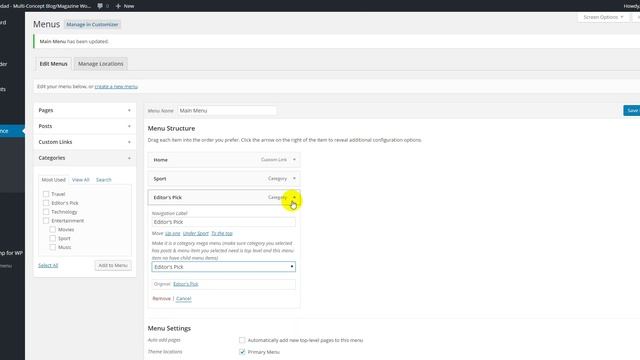Screen dimensions: 640x360
Task: Click the Navigation Label text field
Action: pos(224,222)
